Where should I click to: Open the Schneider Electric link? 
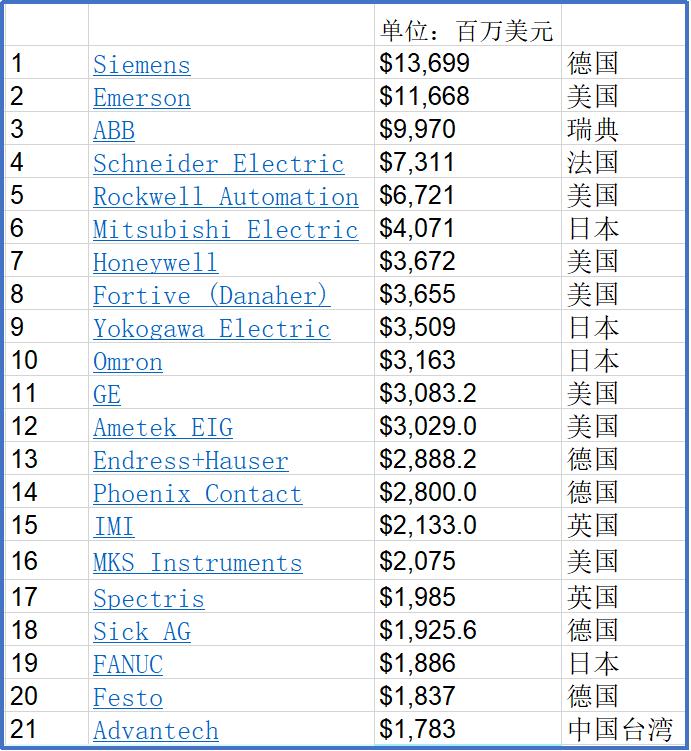pos(218,164)
